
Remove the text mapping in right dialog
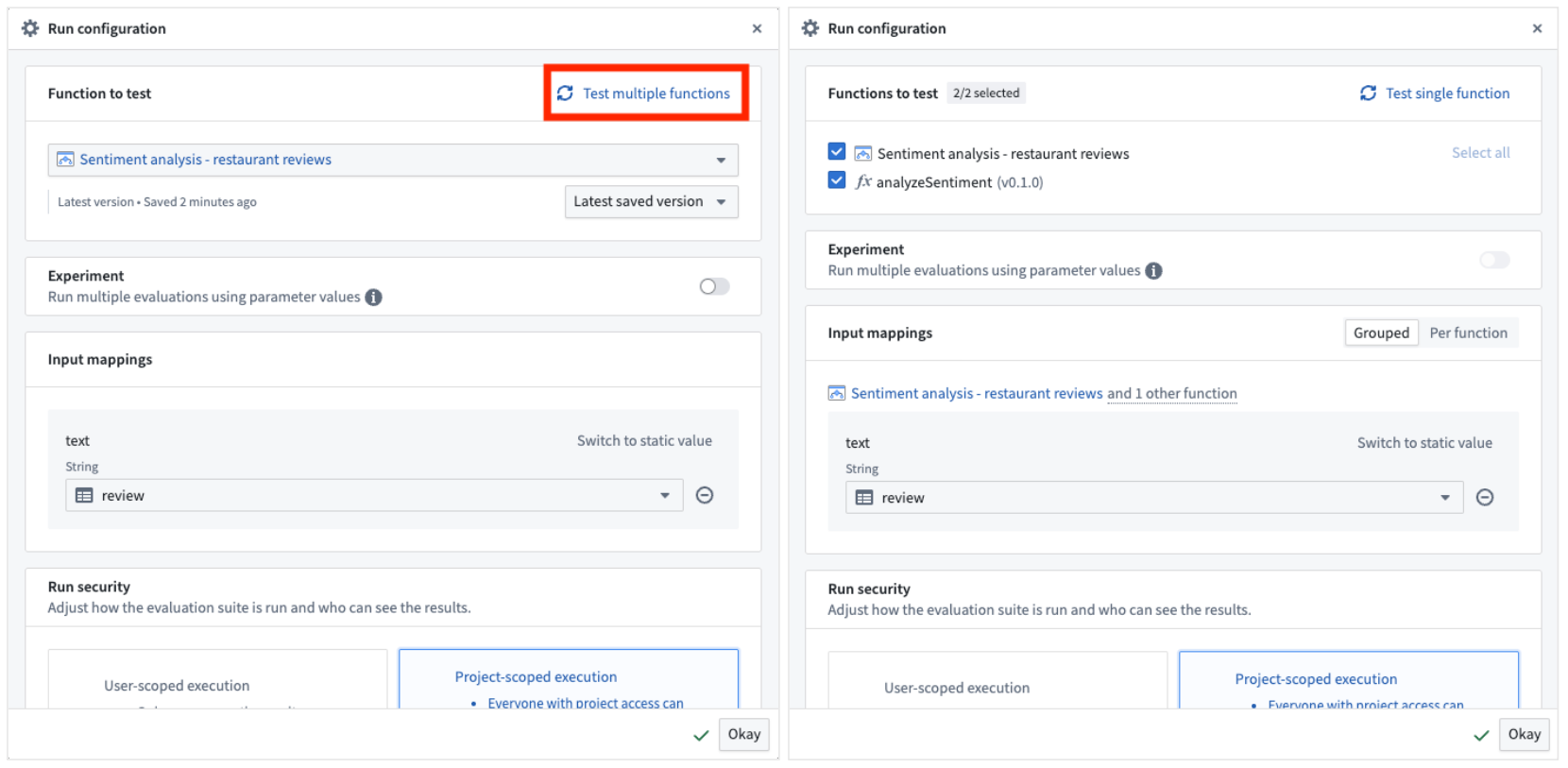(x=1485, y=498)
